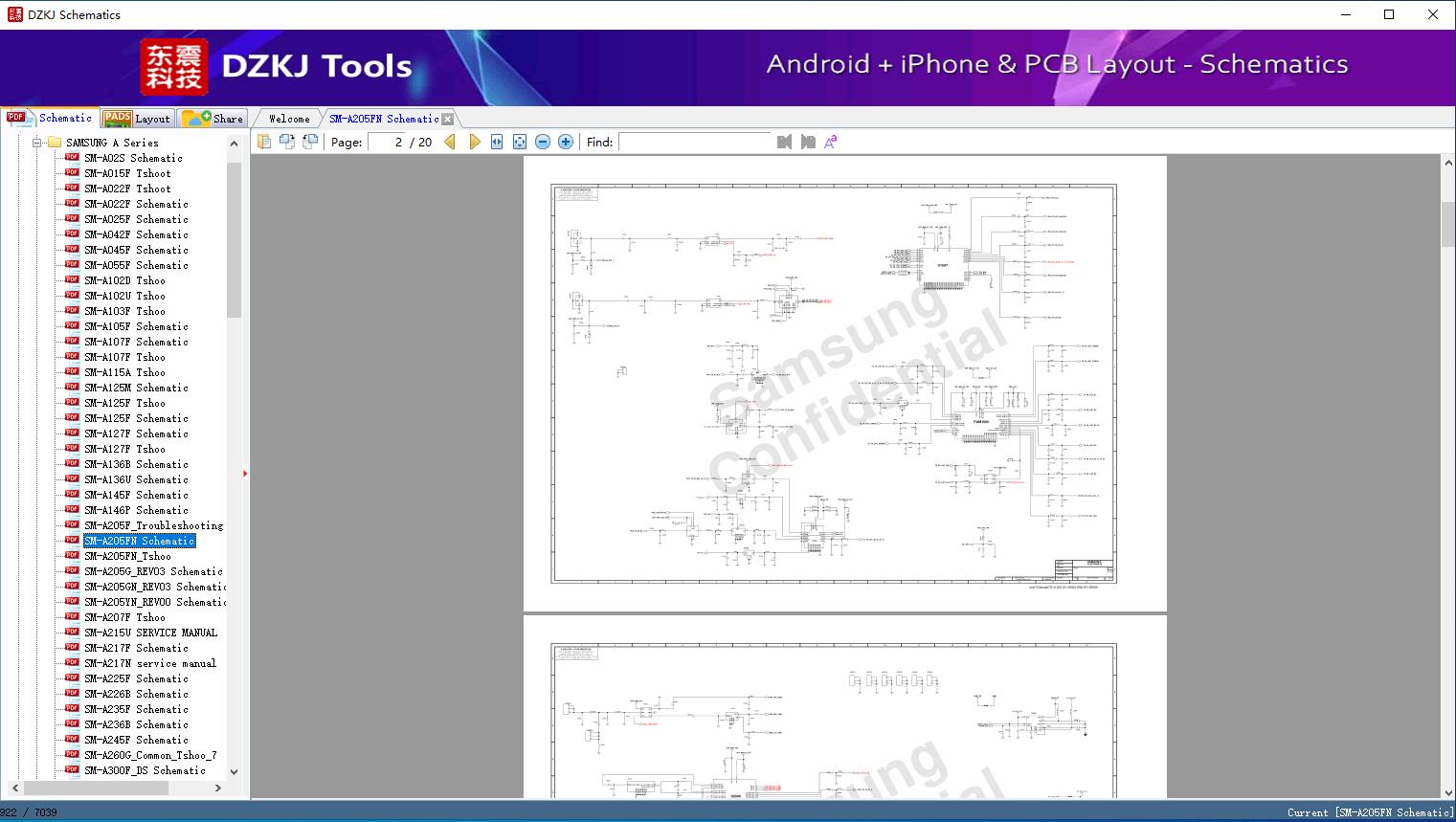Click the fit page icon
The width and height of the screenshot is (1456, 822).
(520, 142)
